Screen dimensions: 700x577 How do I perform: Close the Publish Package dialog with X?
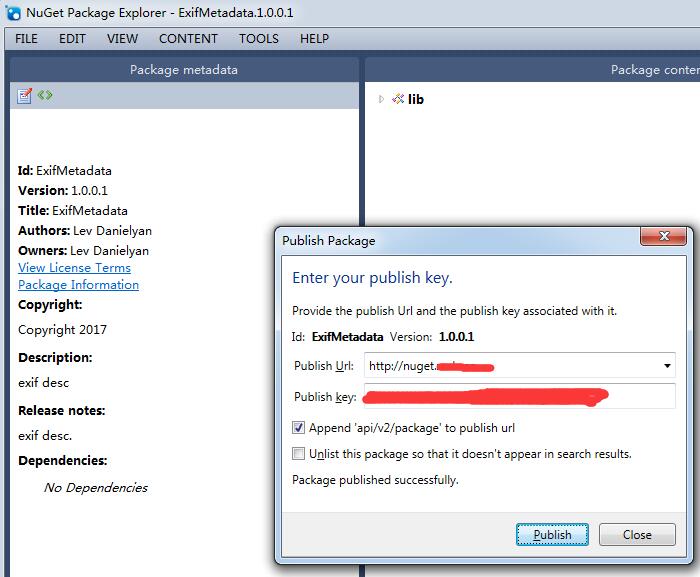pos(663,236)
